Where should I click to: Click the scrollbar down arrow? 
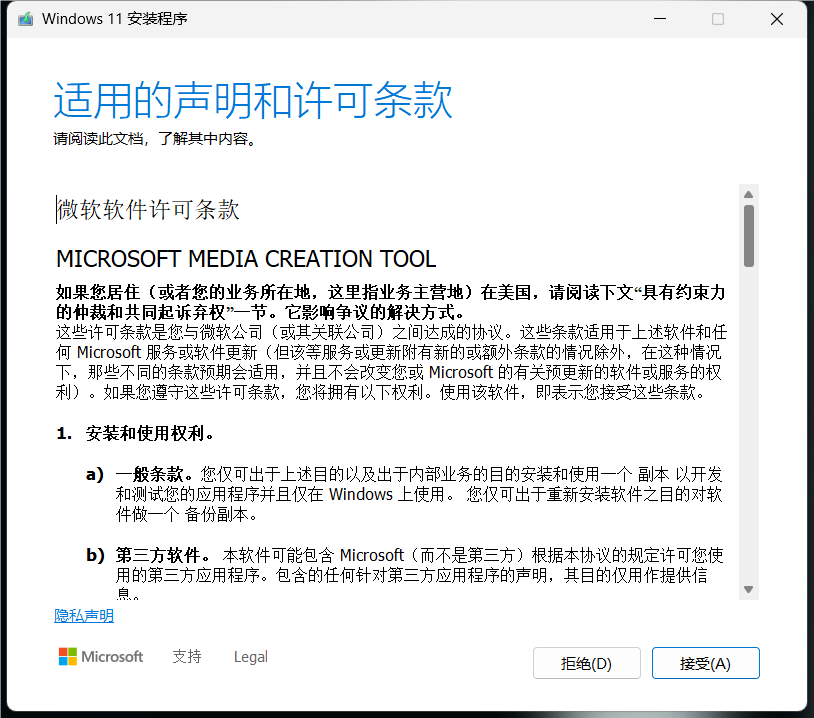(748, 589)
